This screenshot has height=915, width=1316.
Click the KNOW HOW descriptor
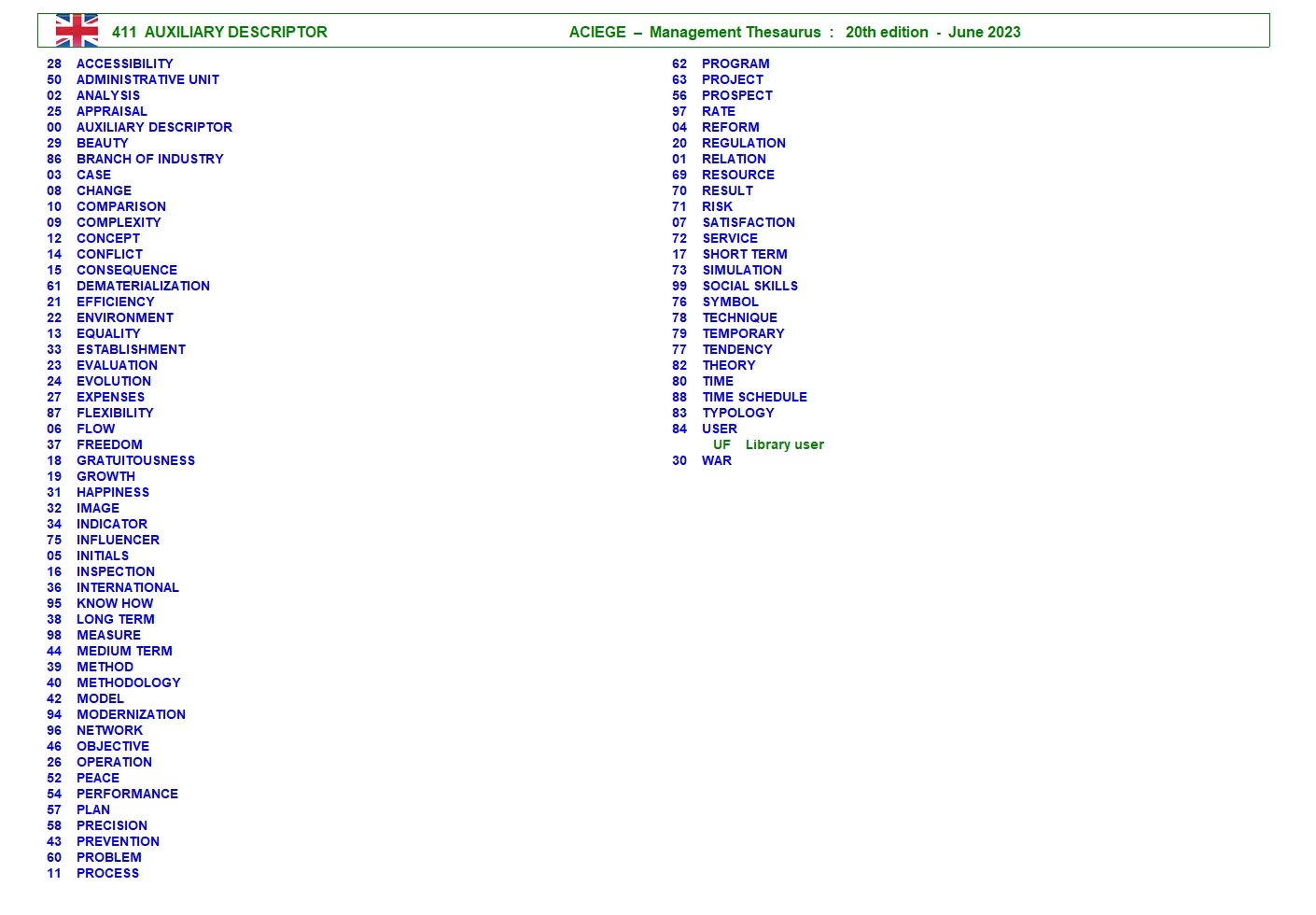point(115,603)
